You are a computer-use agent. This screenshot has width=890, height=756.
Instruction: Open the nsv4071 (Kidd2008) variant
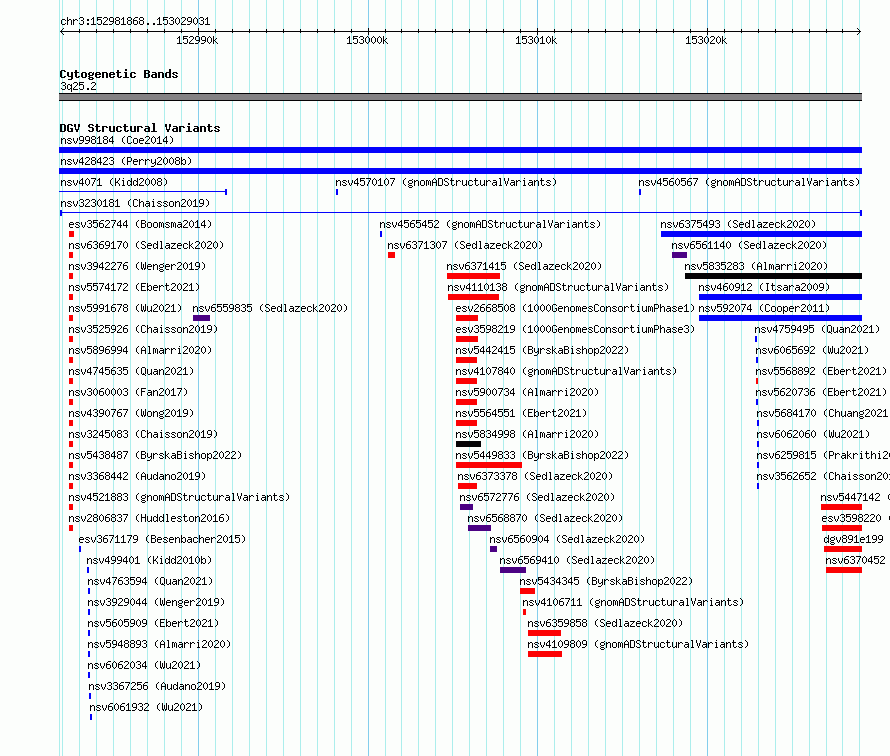click(x=114, y=182)
